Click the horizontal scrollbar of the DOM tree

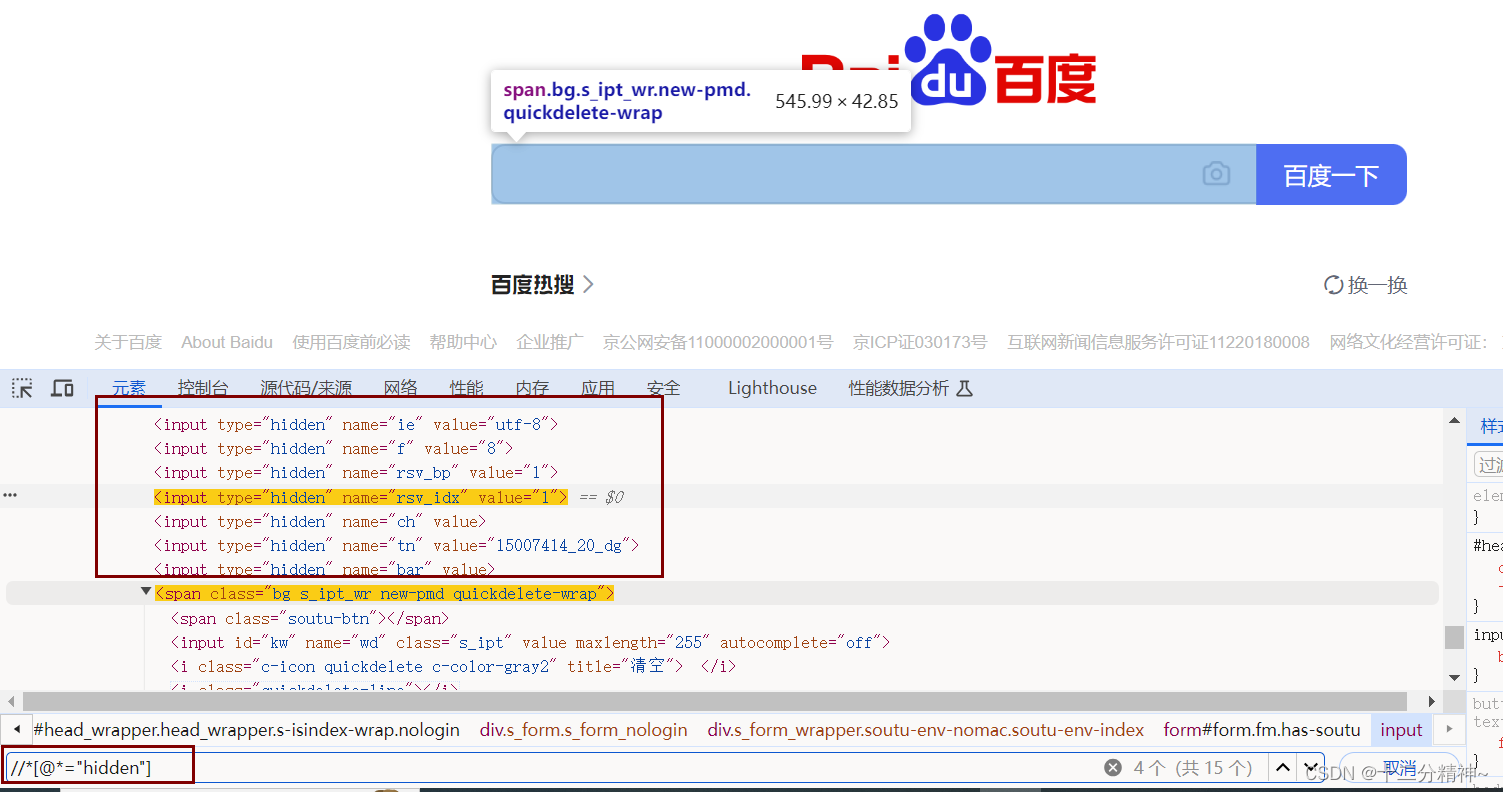pyautogui.click(x=714, y=701)
